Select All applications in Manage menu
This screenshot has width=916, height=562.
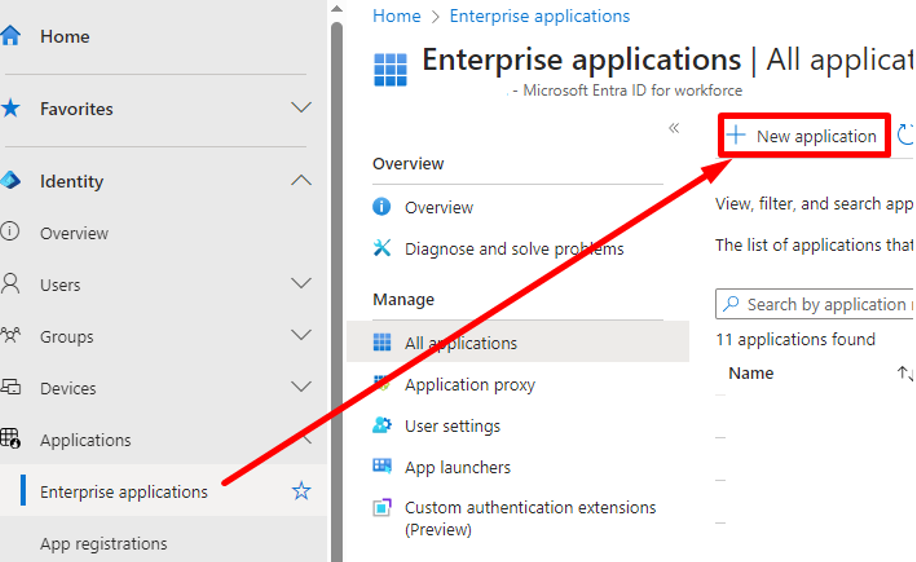tap(461, 343)
